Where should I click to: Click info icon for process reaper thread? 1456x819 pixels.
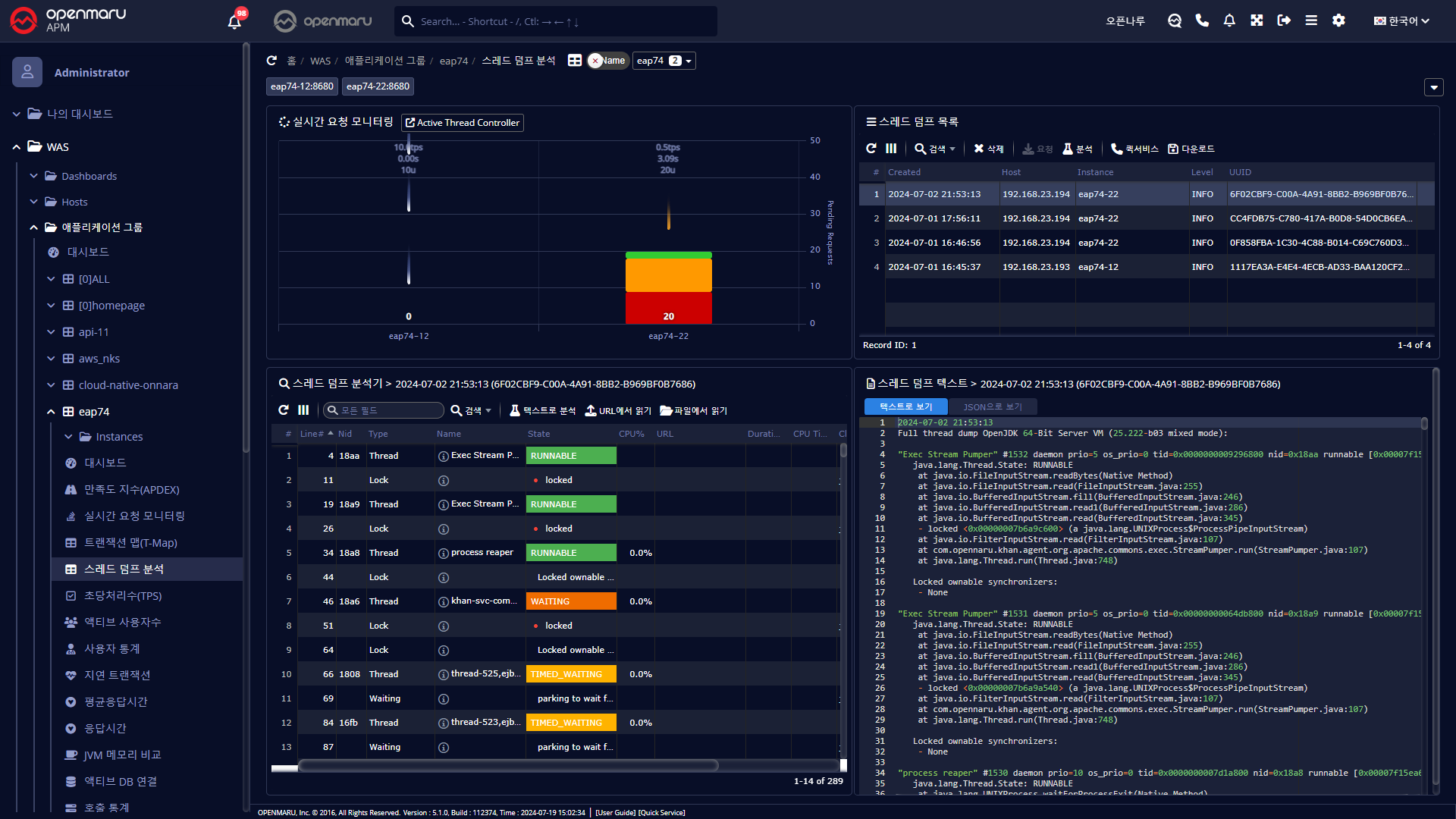point(444,553)
